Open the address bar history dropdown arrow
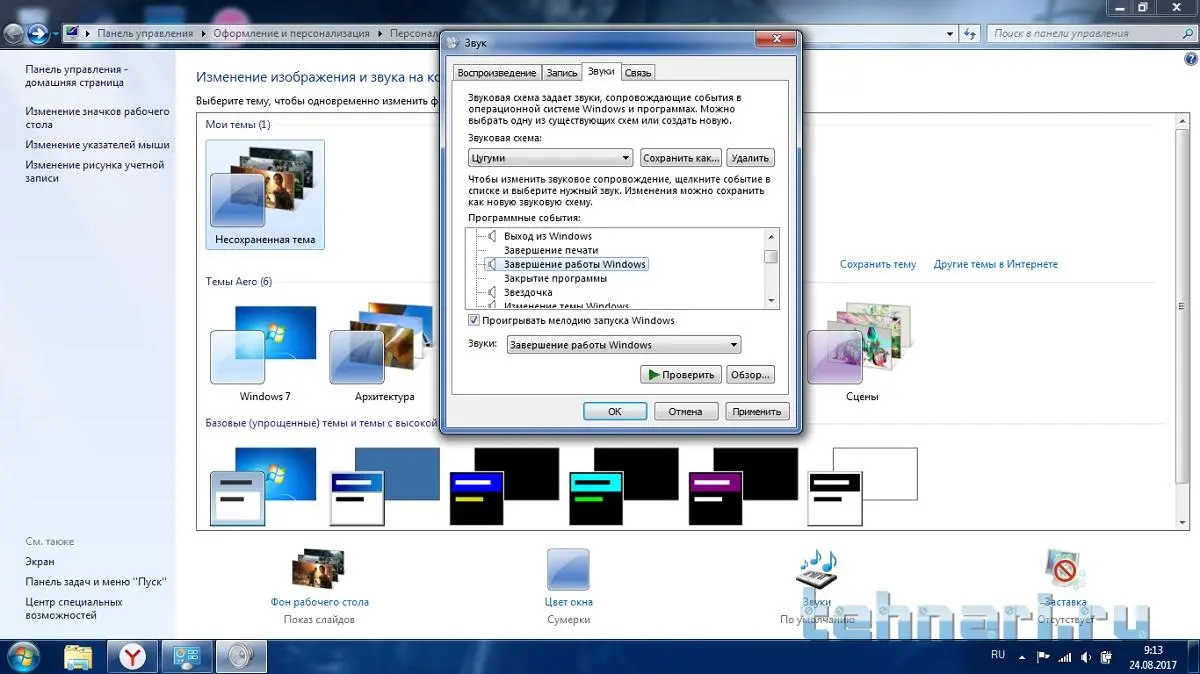This screenshot has width=1200, height=674. click(x=946, y=33)
